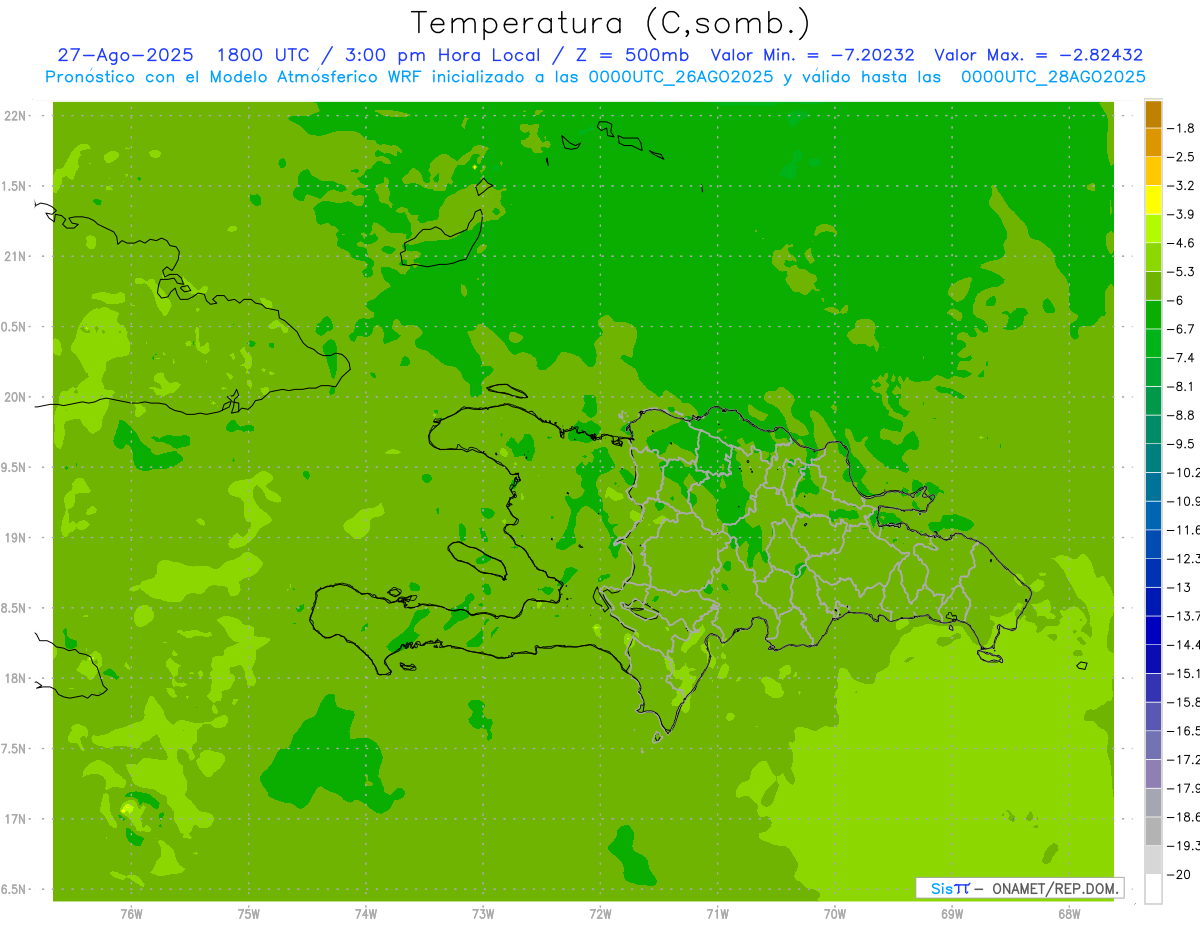This screenshot has width=1200, height=927.
Task: Click the '0.5N' latitude axis label
Action: (15, 327)
